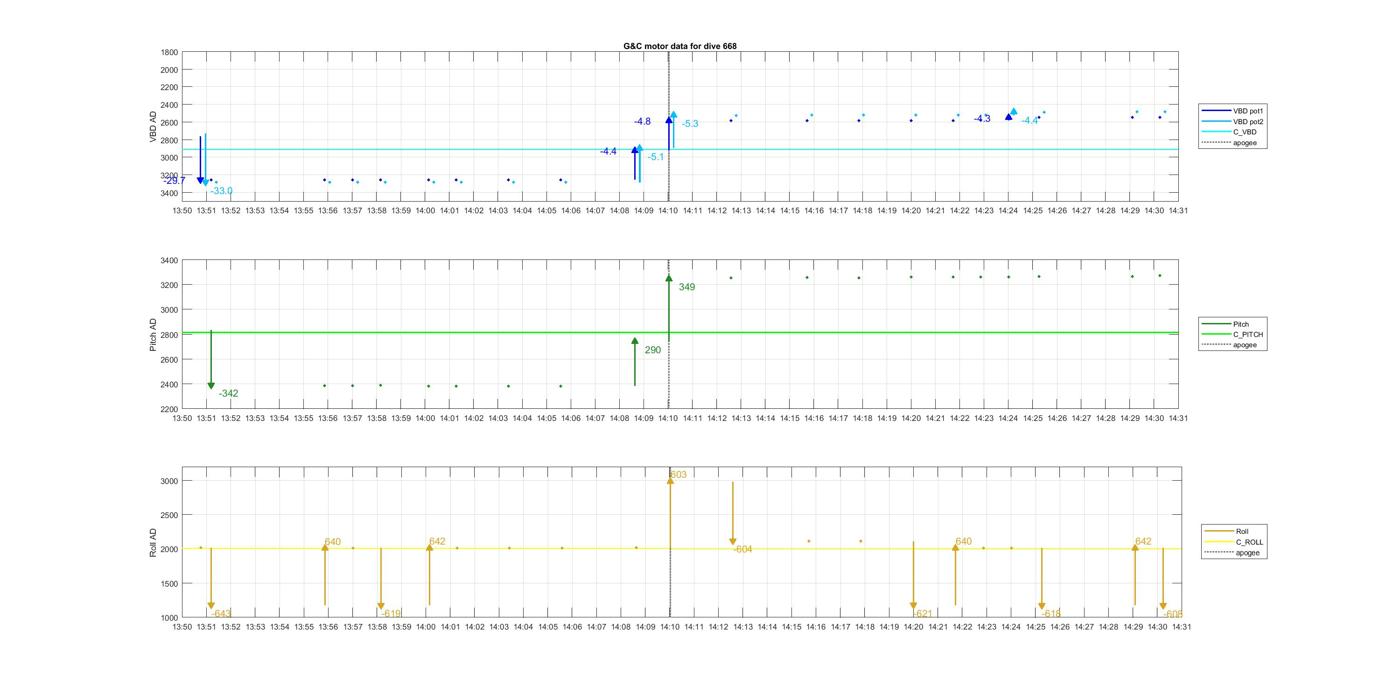Click the '290' annotation in Pitch plot
This screenshot has height=693, width=1400.
[x=652, y=351]
